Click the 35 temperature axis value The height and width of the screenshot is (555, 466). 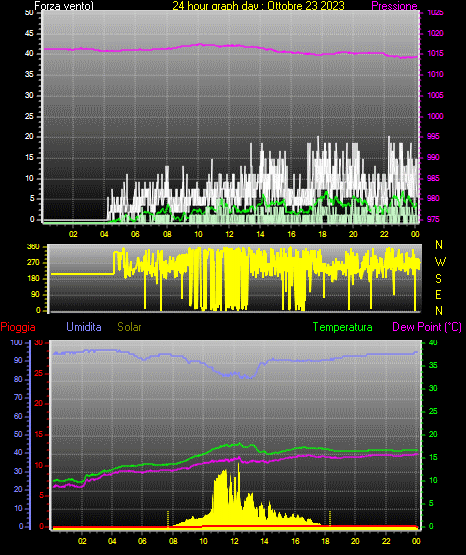pos(433,365)
